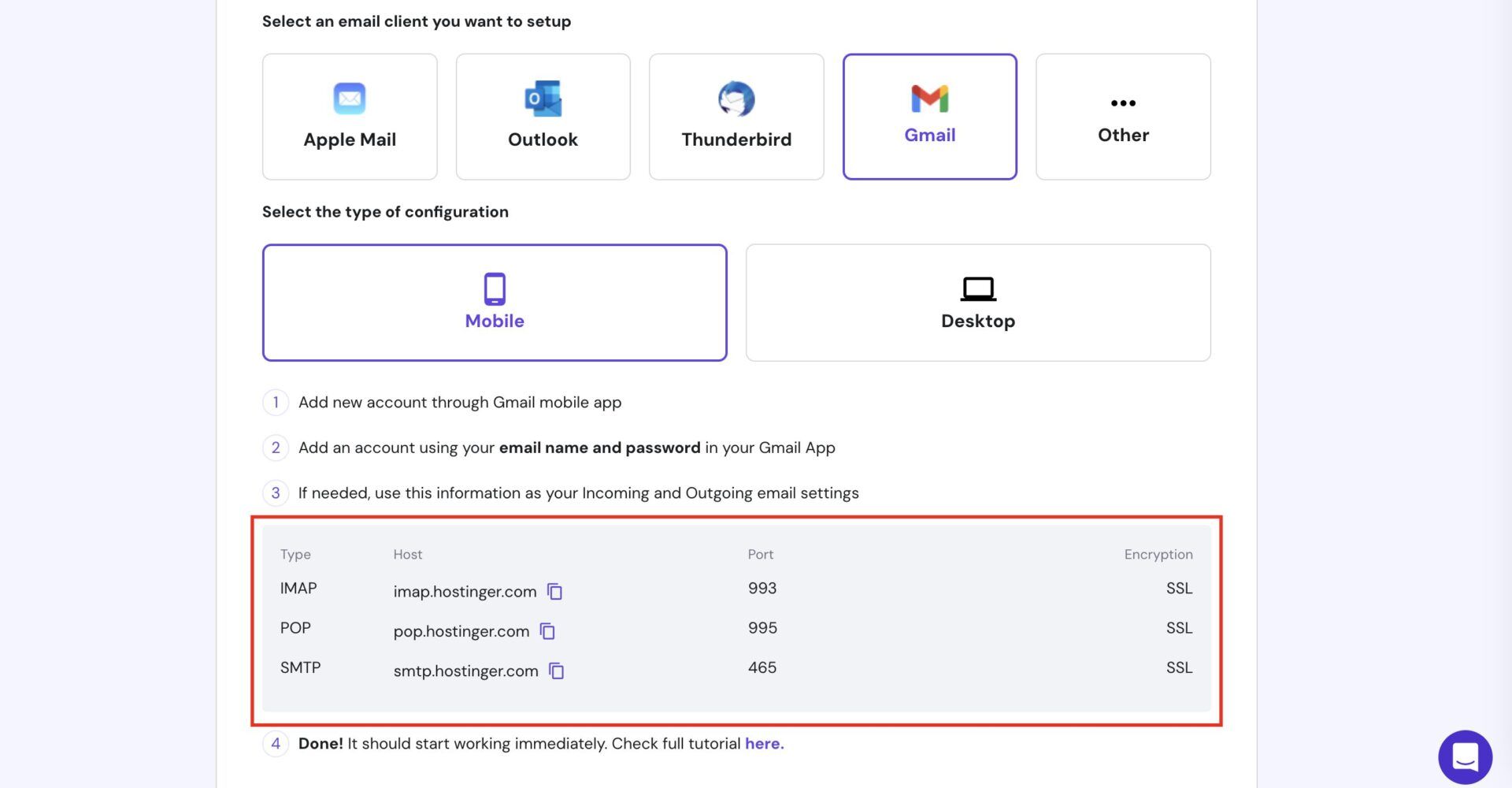
Task: Open the live chat widget
Action: 1465,757
